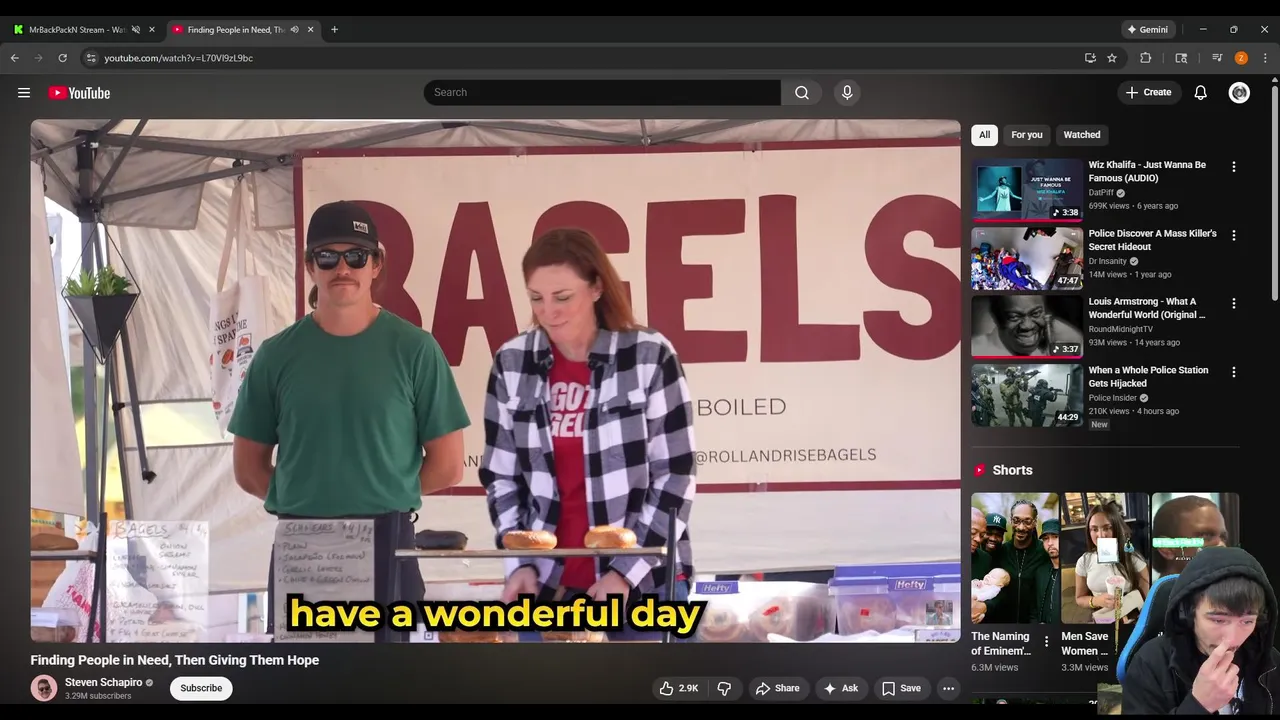Dislike the video with thumbs down
The image size is (1280, 720).
click(x=724, y=688)
